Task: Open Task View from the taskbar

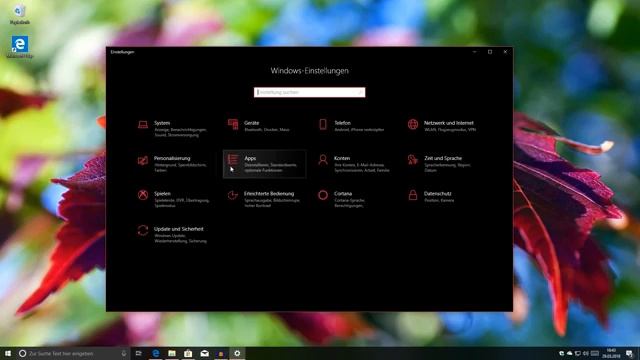Action: [139, 353]
